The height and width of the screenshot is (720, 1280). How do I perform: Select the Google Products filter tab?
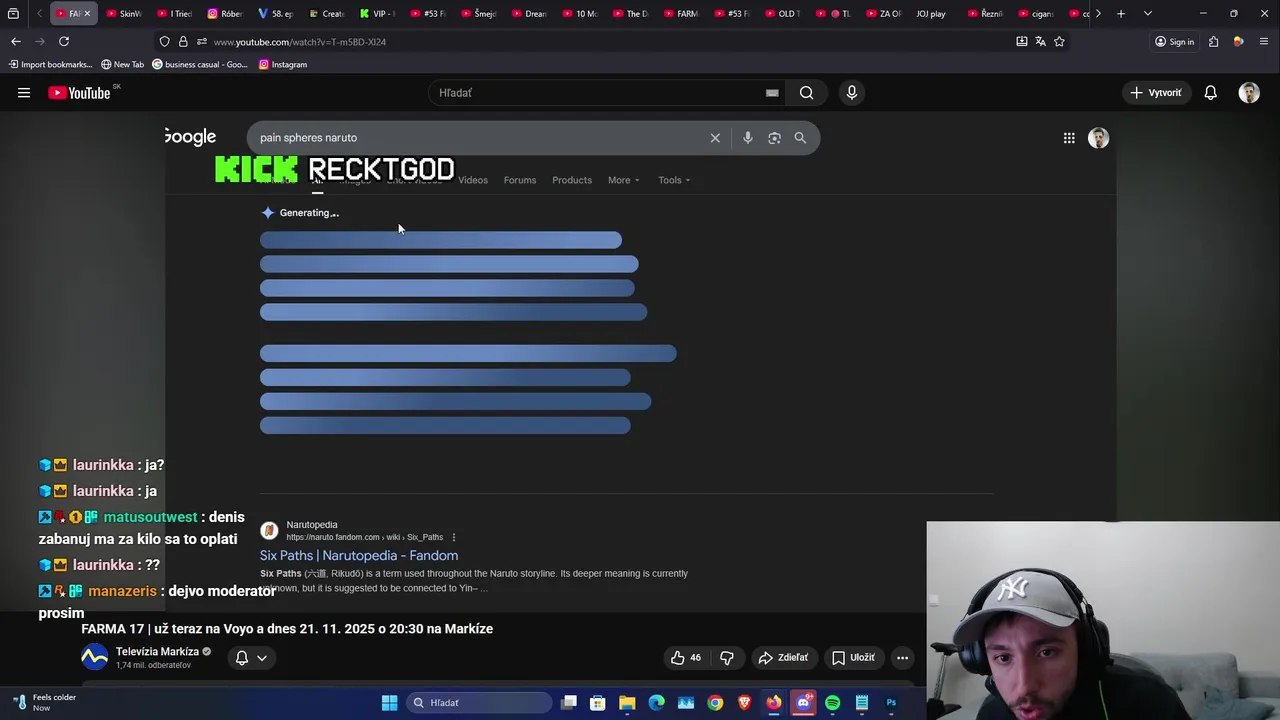coord(572,180)
